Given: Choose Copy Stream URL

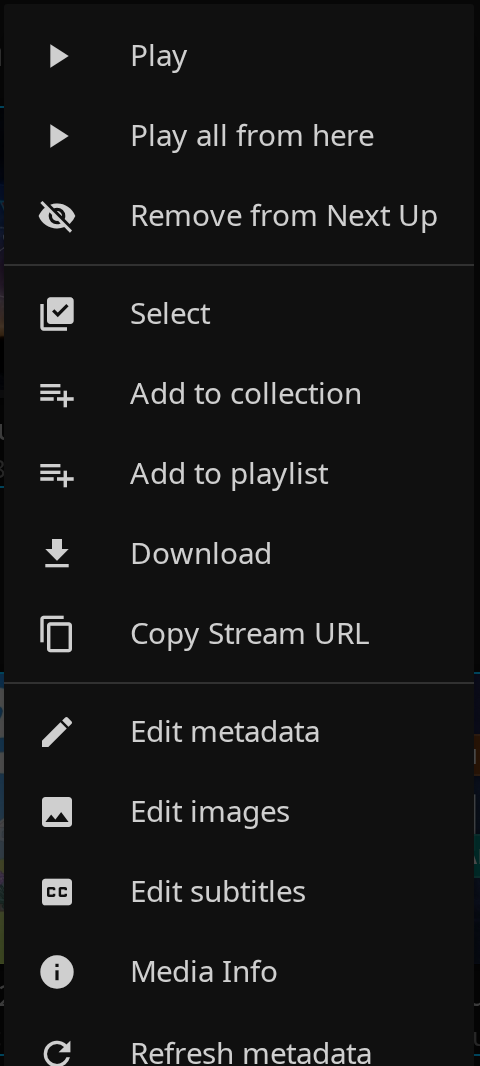Looking at the screenshot, I should [239, 634].
